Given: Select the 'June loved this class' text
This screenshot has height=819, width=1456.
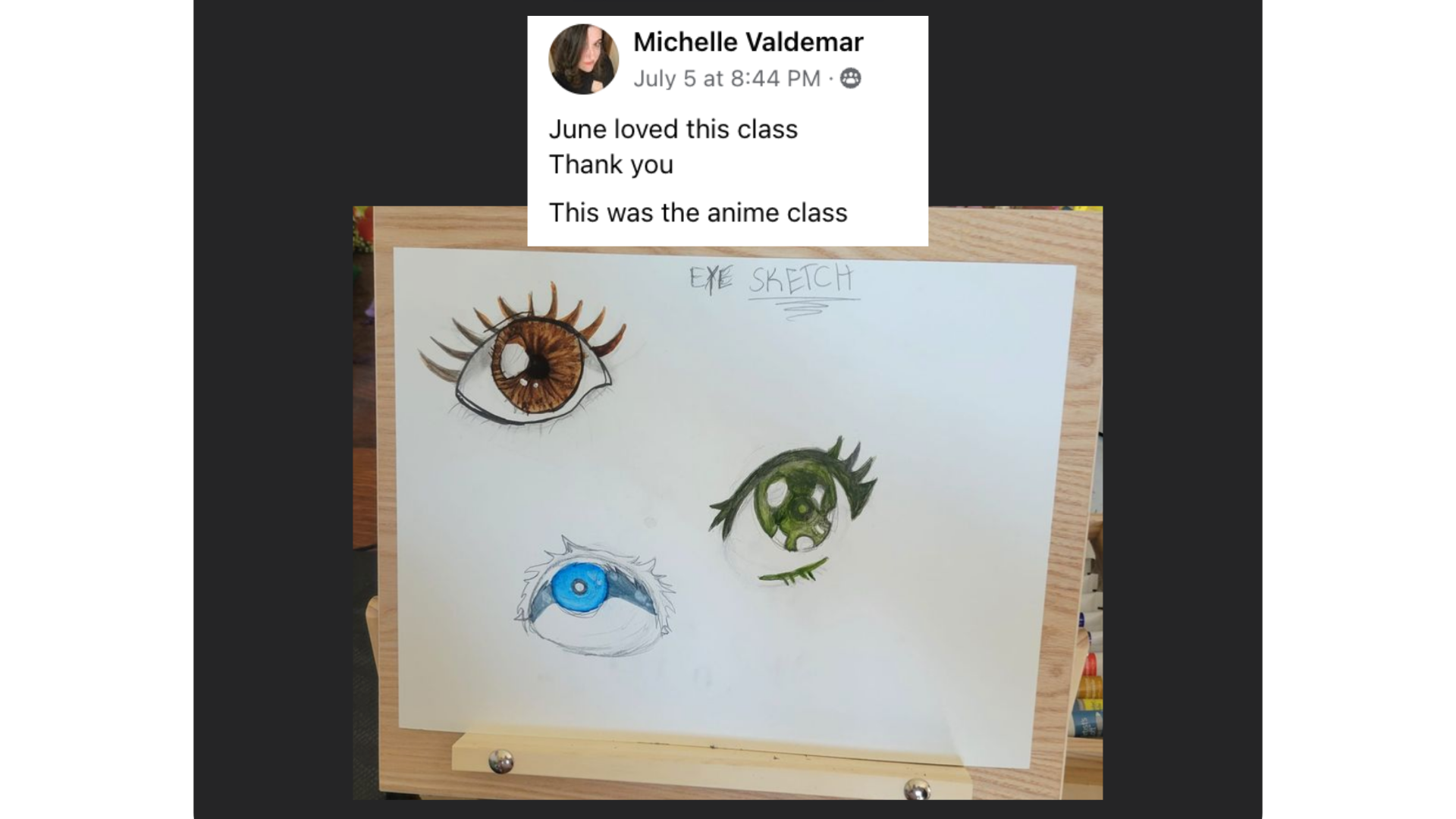Looking at the screenshot, I should (673, 129).
